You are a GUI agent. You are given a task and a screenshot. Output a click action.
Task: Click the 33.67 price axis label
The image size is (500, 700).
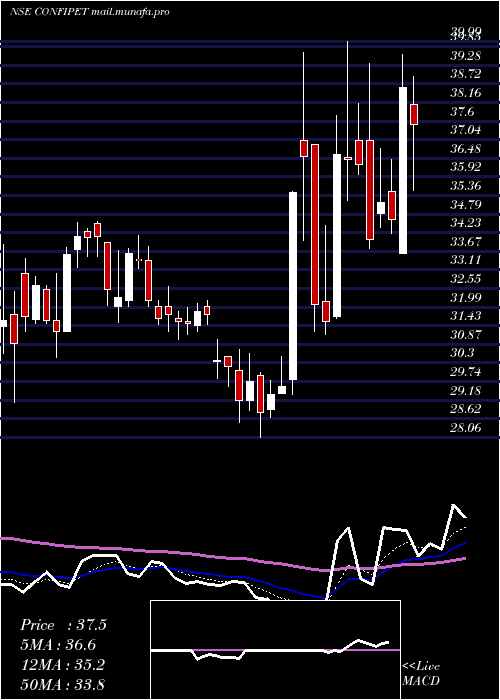pyautogui.click(x=466, y=242)
